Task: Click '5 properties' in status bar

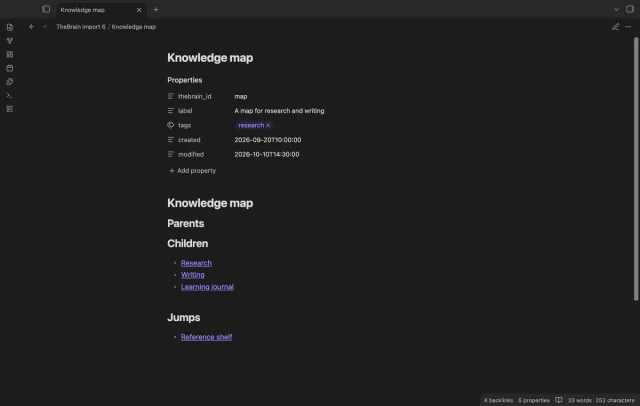Action: click(x=534, y=400)
